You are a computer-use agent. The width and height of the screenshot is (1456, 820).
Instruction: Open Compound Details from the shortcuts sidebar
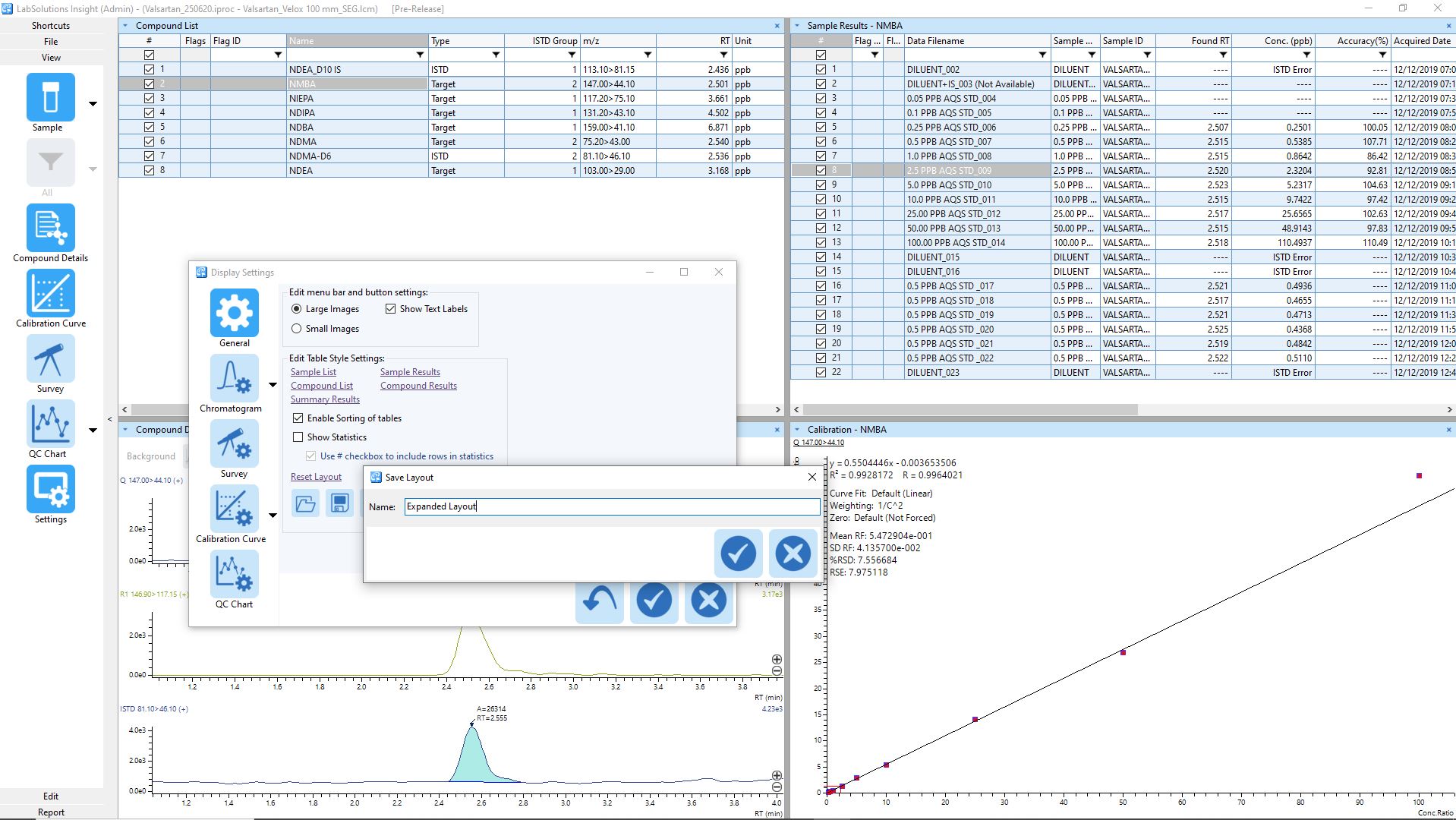click(51, 228)
